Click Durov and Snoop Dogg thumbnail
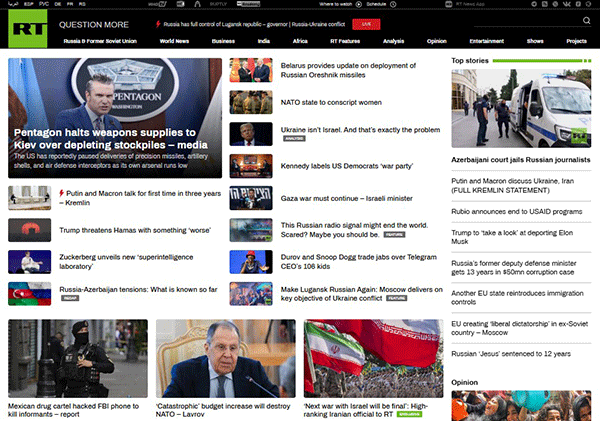The image size is (600, 421). click(x=251, y=262)
